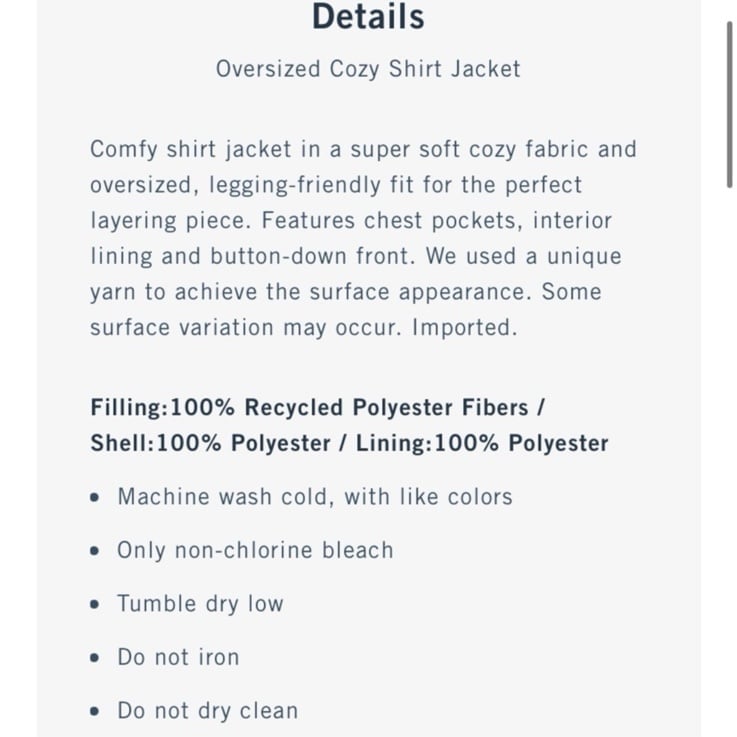Click the 'Shell:100% Polyester' text
The width and height of the screenshot is (737, 737).
pyautogui.click(x=211, y=443)
